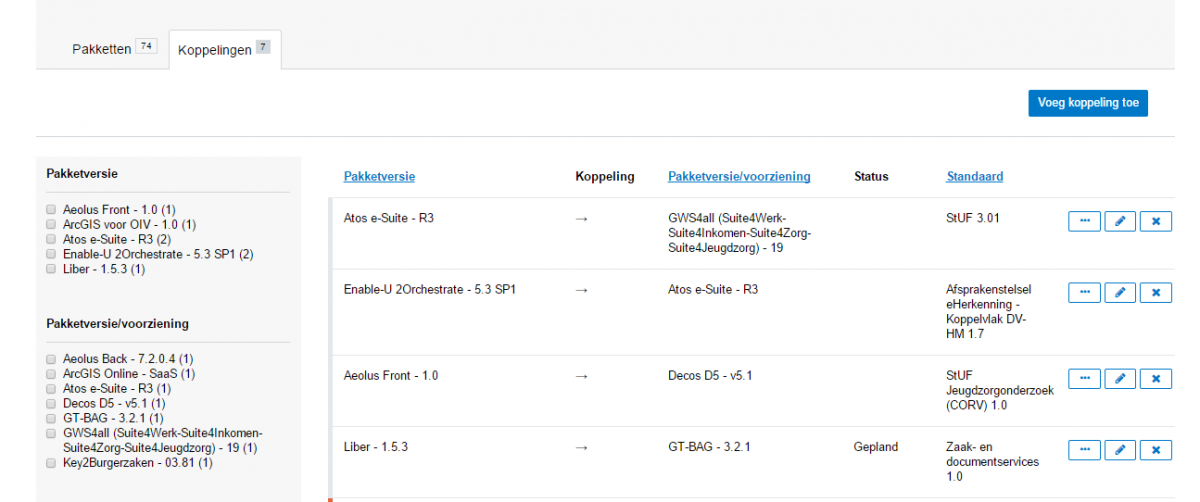Open more options for Atos e-Suite row
Image resolution: width=1200 pixels, height=502 pixels.
(1084, 221)
